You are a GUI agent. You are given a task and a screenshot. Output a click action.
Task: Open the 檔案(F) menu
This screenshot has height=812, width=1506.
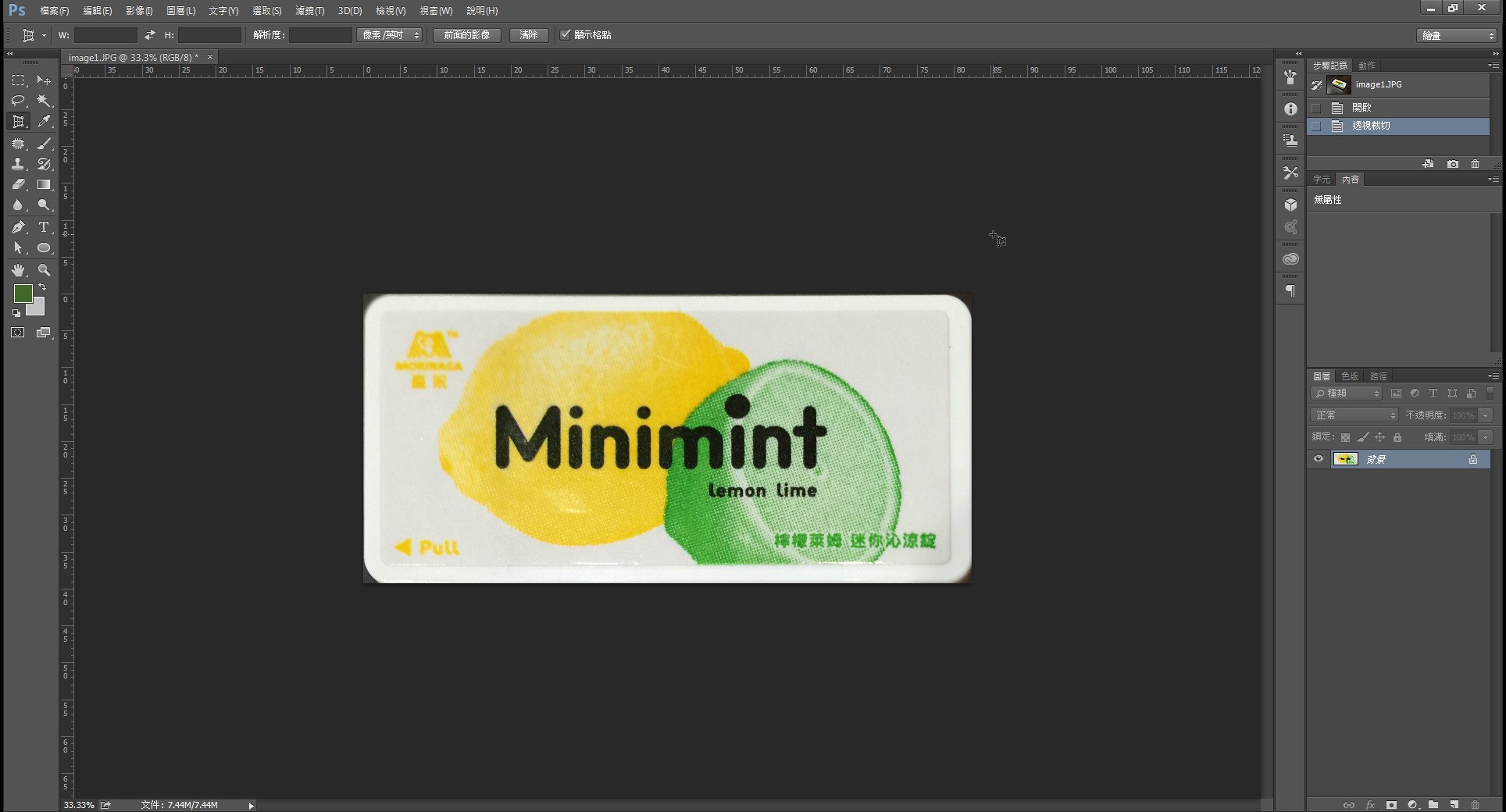54,11
